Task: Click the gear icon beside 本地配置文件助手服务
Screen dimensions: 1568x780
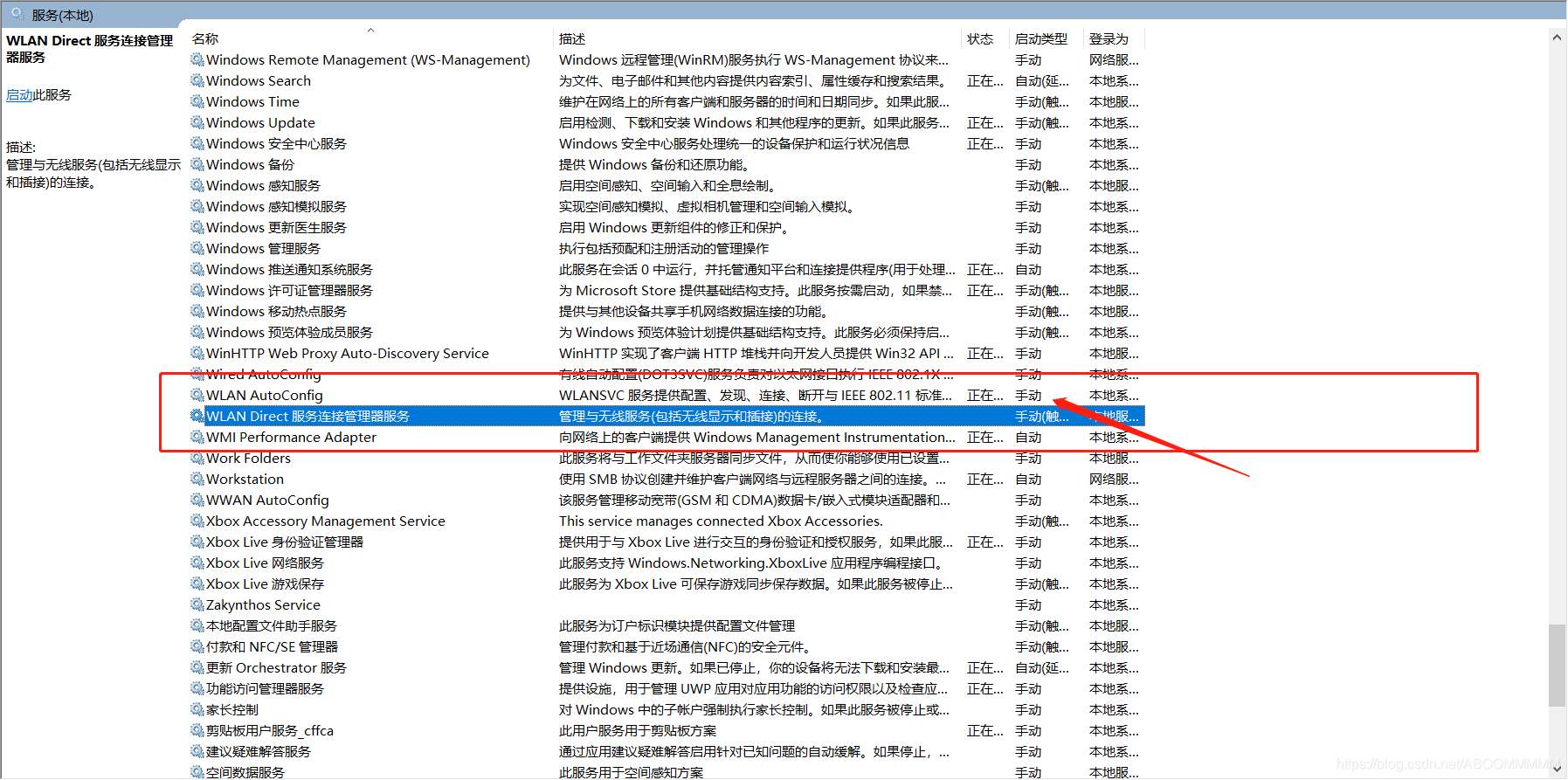Action: (197, 625)
